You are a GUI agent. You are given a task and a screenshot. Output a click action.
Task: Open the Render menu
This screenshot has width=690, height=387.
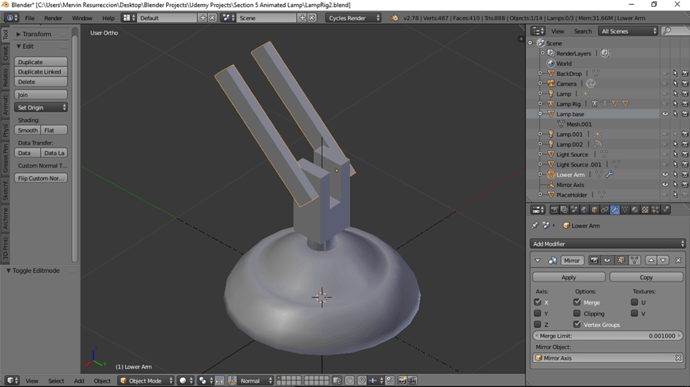pyautogui.click(x=53, y=18)
